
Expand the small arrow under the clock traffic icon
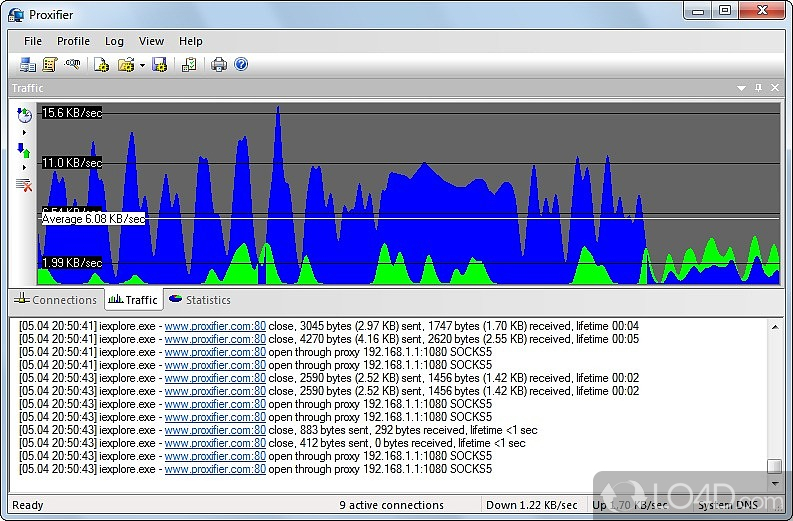click(x=24, y=132)
